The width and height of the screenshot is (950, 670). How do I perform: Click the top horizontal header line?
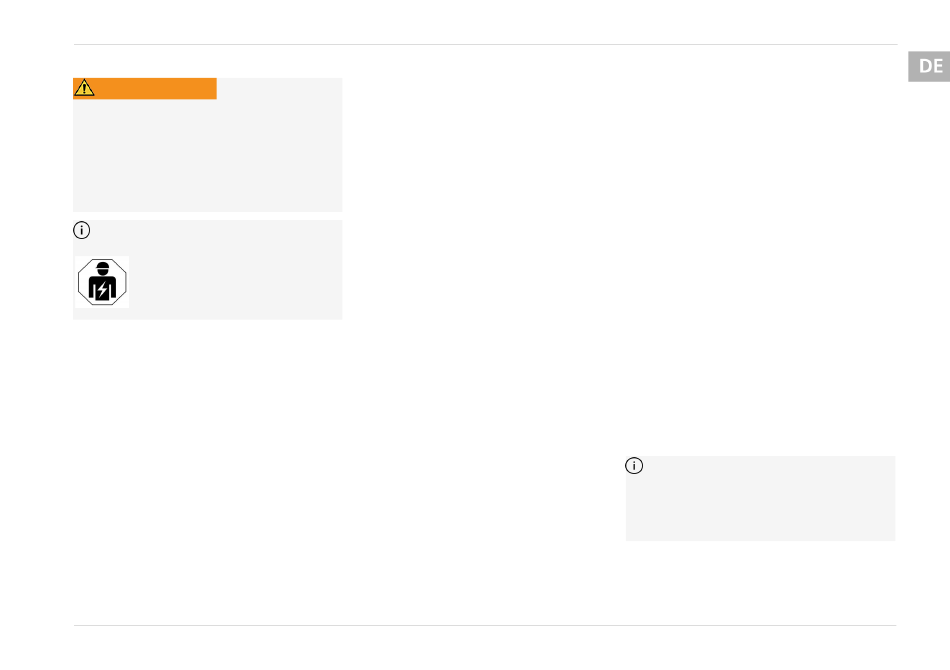point(485,44)
